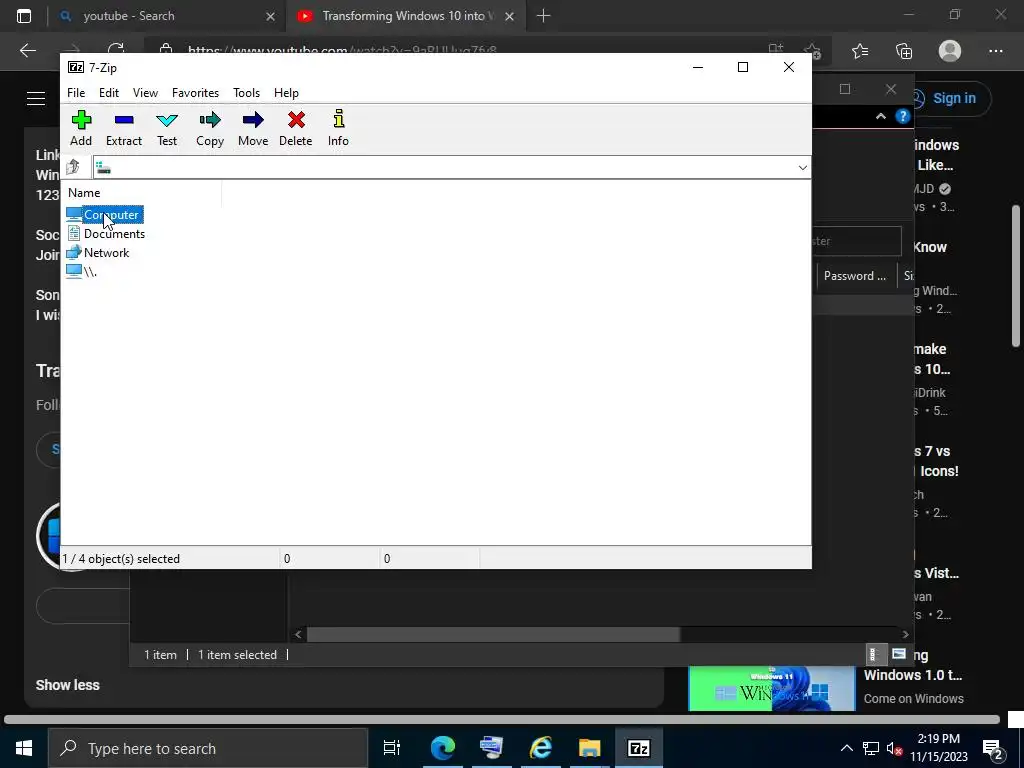Screen dimensions: 1024x768
Task: Expand the 7-Zip address bar dropdown
Action: (x=802, y=168)
